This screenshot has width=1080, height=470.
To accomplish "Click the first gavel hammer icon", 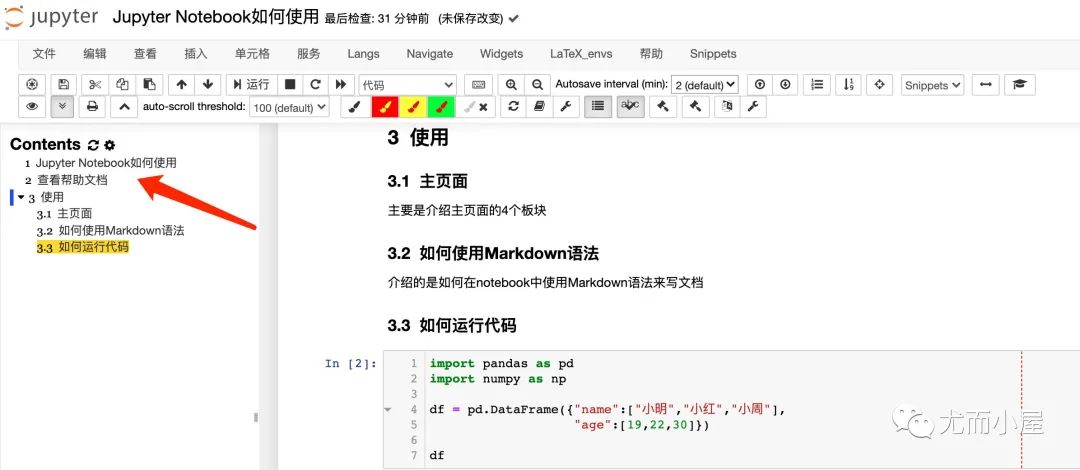I will tap(663, 107).
